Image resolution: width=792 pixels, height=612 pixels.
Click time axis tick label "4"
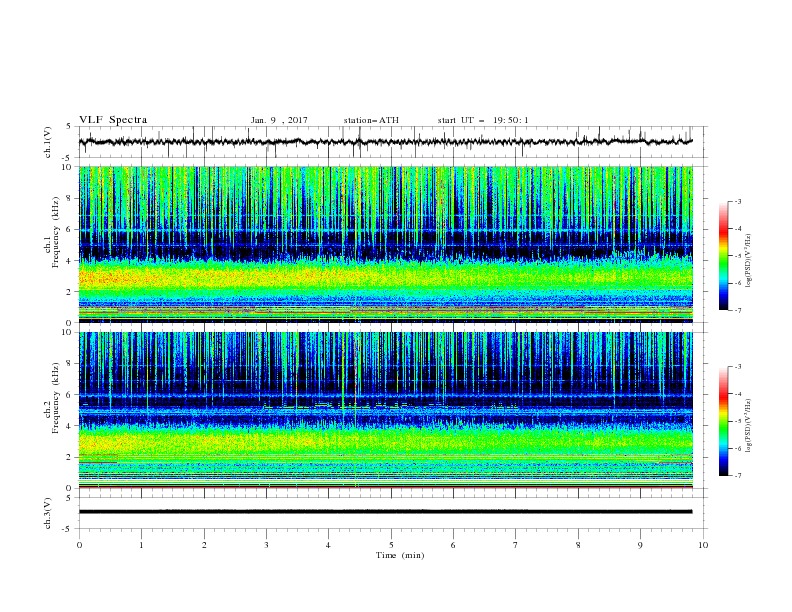point(328,545)
